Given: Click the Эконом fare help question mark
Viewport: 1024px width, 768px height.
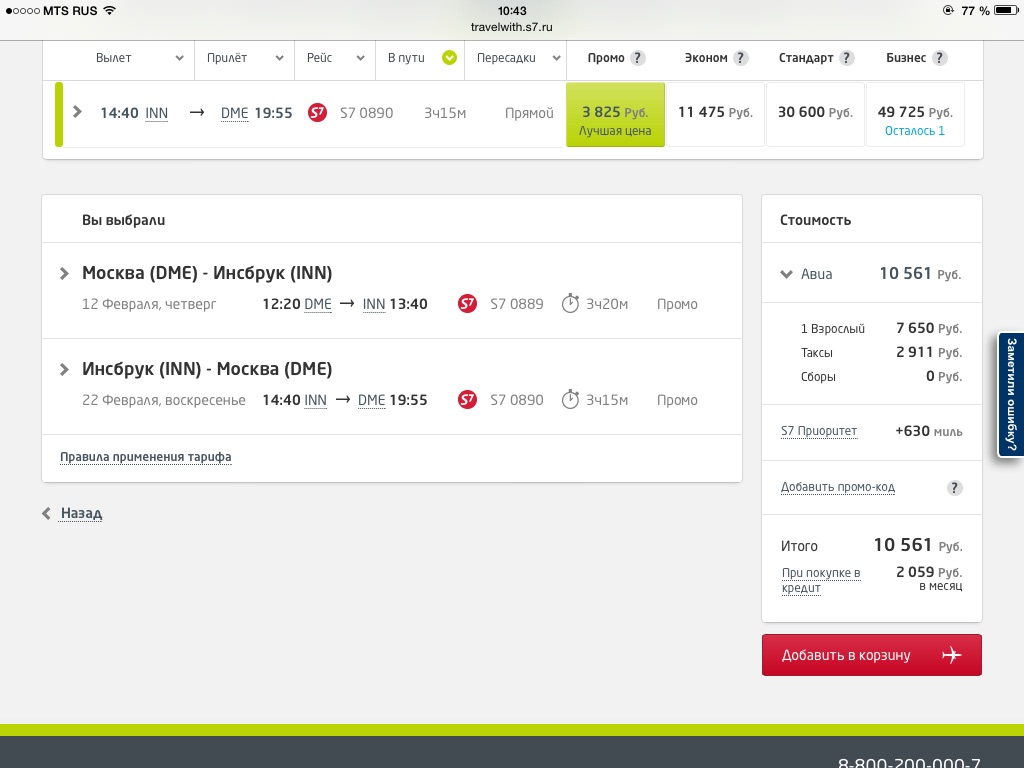Looking at the screenshot, I should (740, 58).
